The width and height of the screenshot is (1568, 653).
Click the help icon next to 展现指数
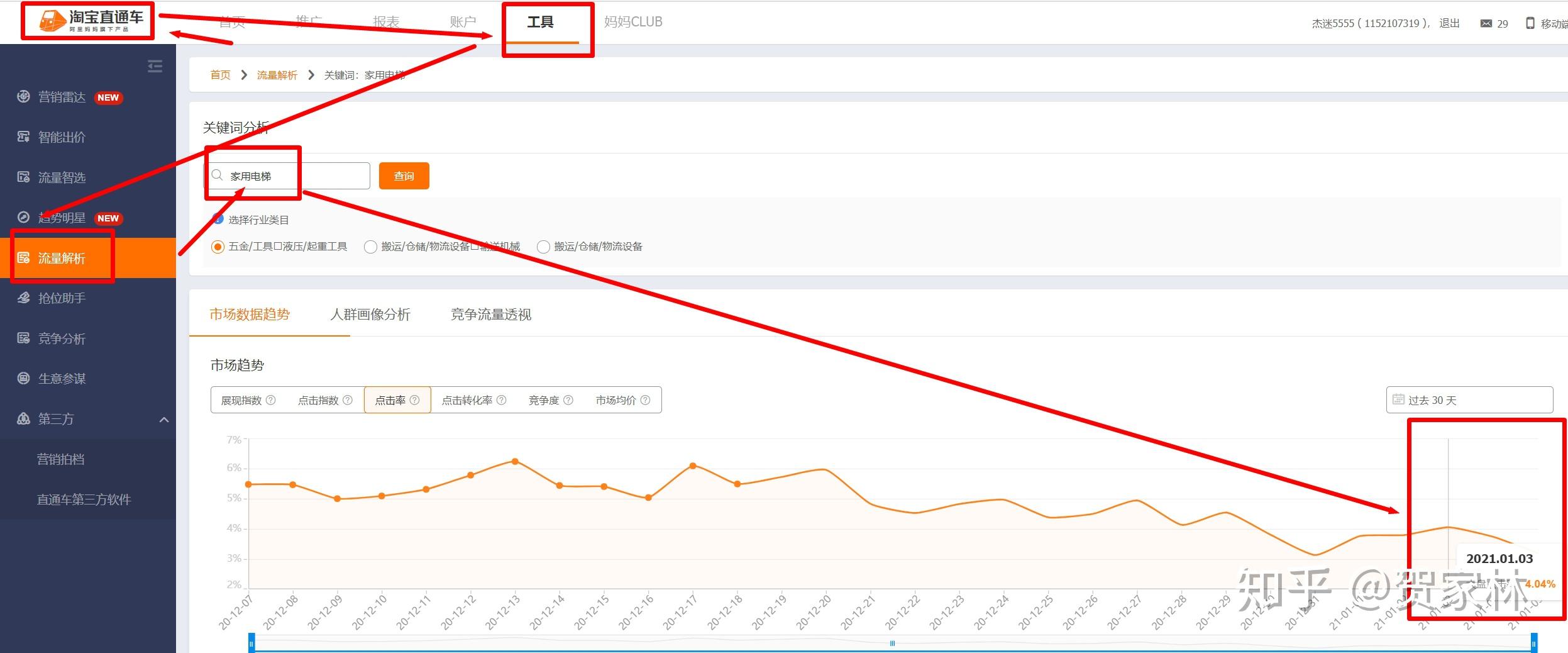(x=271, y=399)
